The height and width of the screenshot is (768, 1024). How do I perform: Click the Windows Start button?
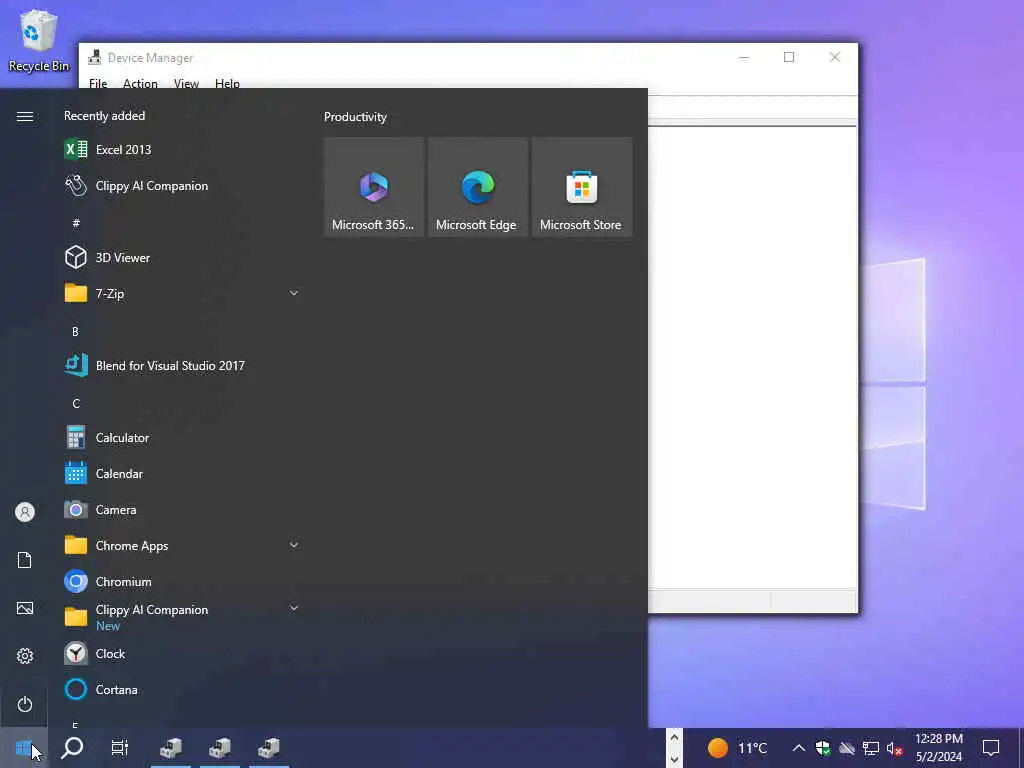coord(24,748)
